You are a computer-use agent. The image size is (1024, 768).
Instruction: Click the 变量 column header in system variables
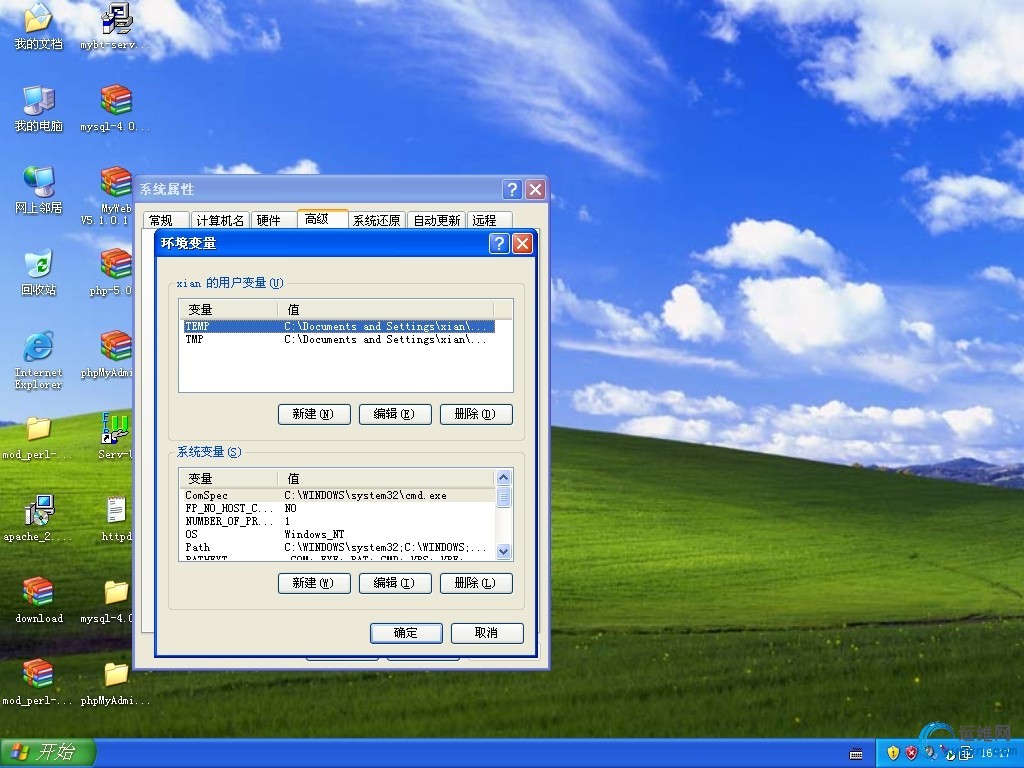(x=229, y=479)
